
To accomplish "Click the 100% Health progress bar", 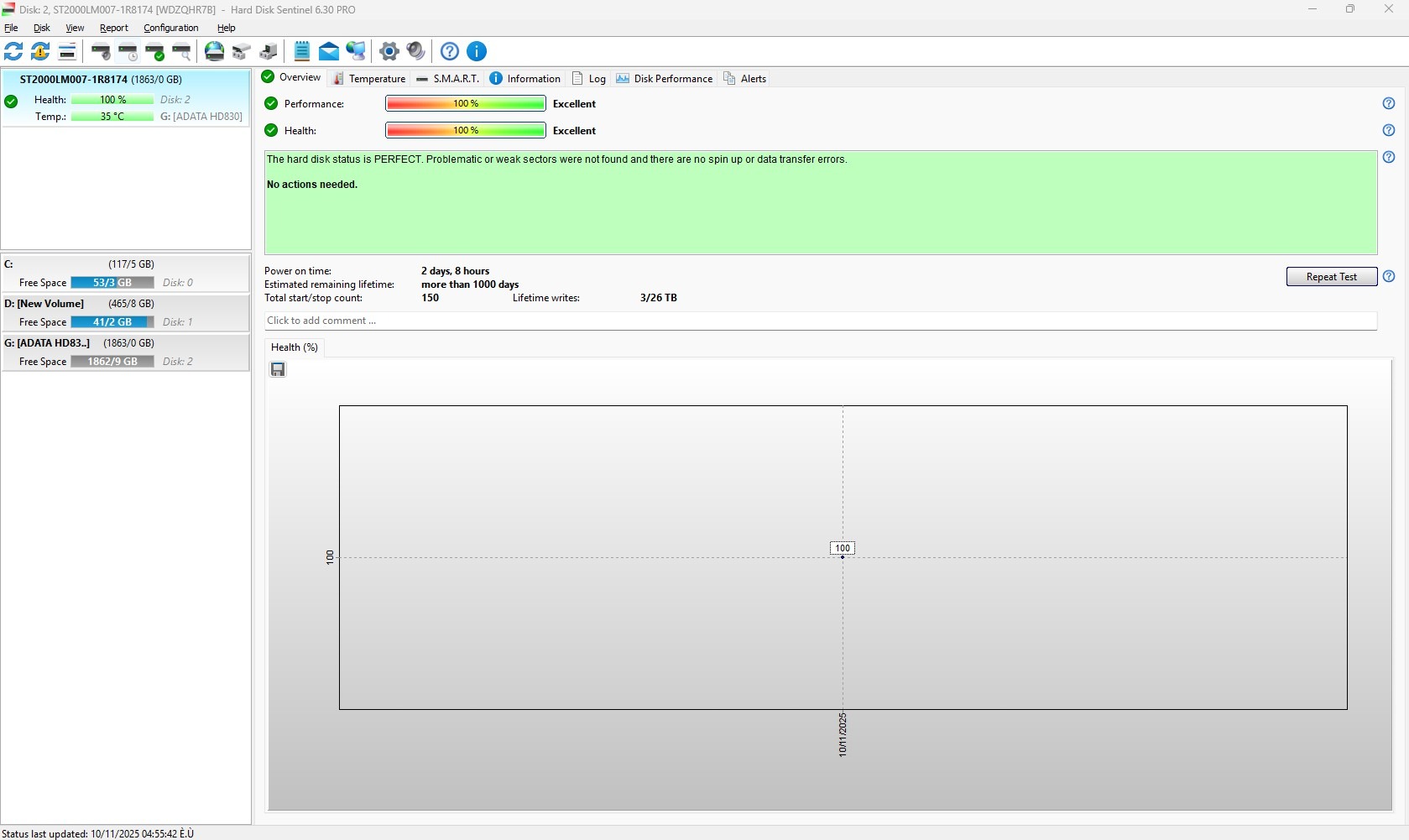I will tap(466, 130).
